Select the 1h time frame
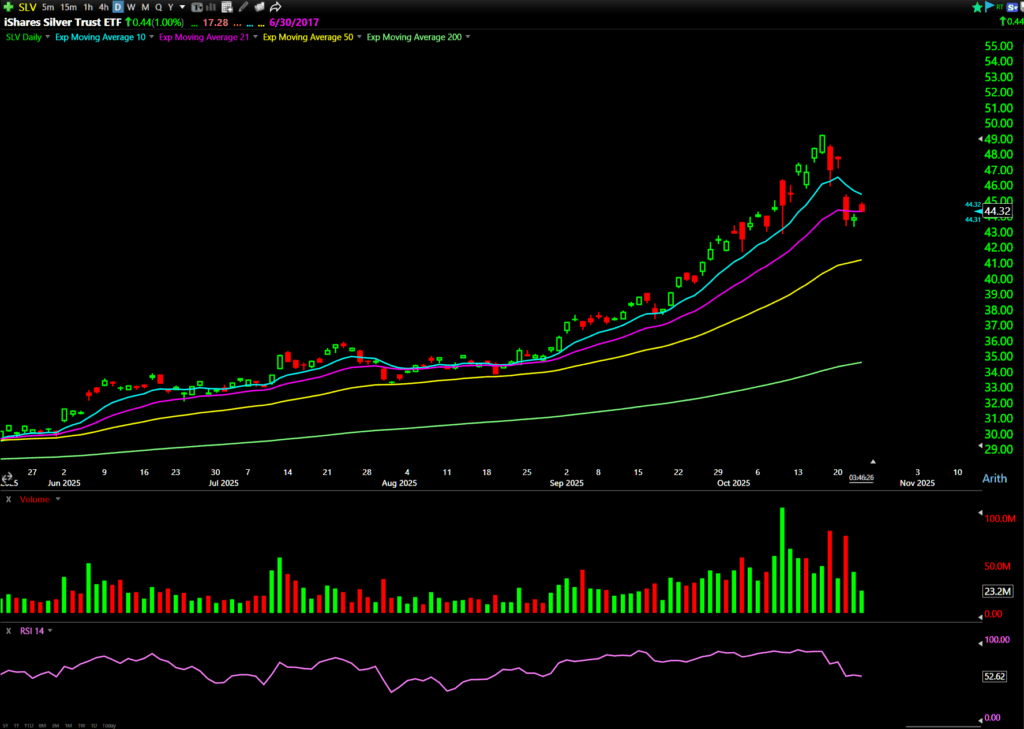1024x729 pixels. point(88,7)
